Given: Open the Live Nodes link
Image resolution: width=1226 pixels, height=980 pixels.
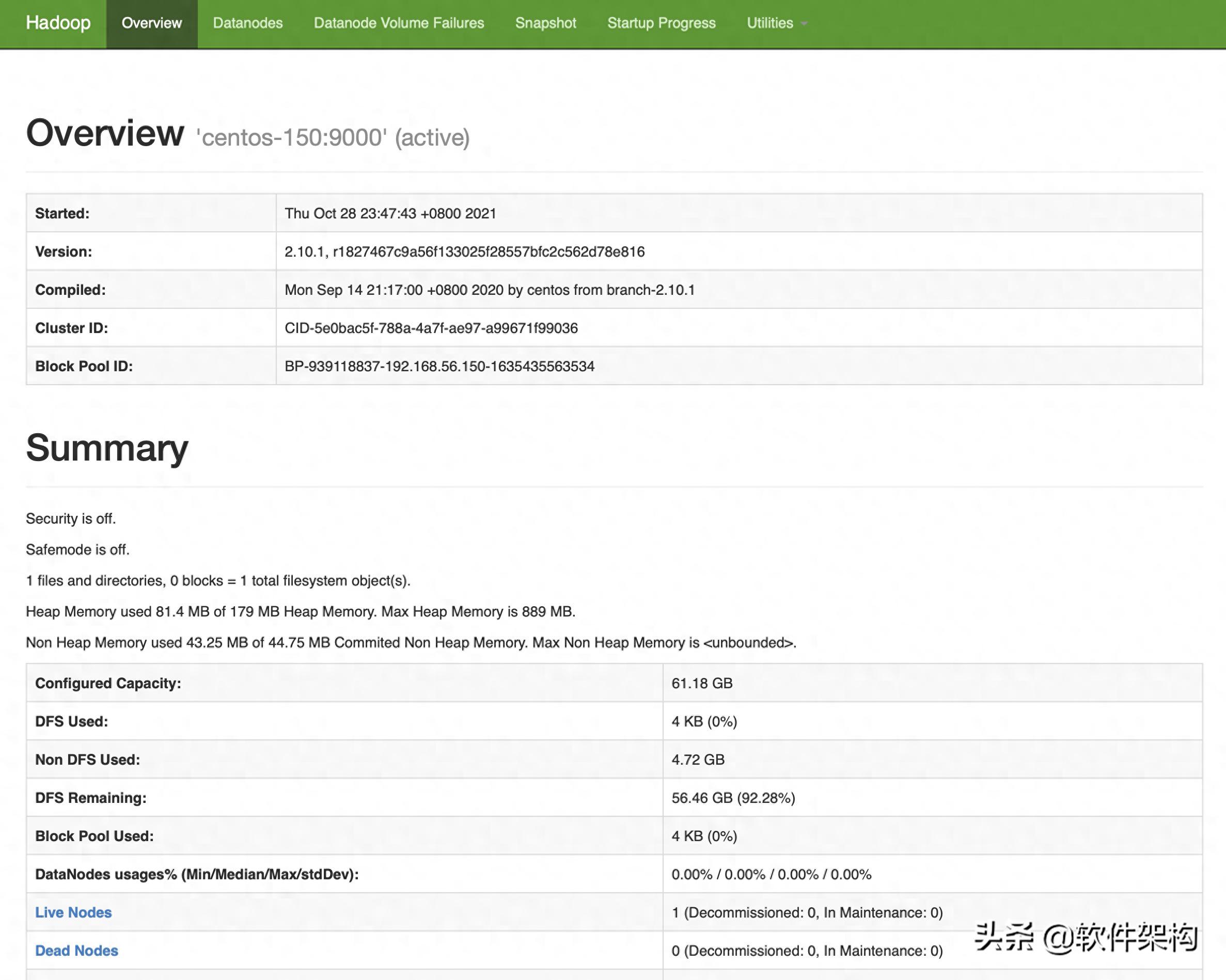Looking at the screenshot, I should (x=73, y=912).
